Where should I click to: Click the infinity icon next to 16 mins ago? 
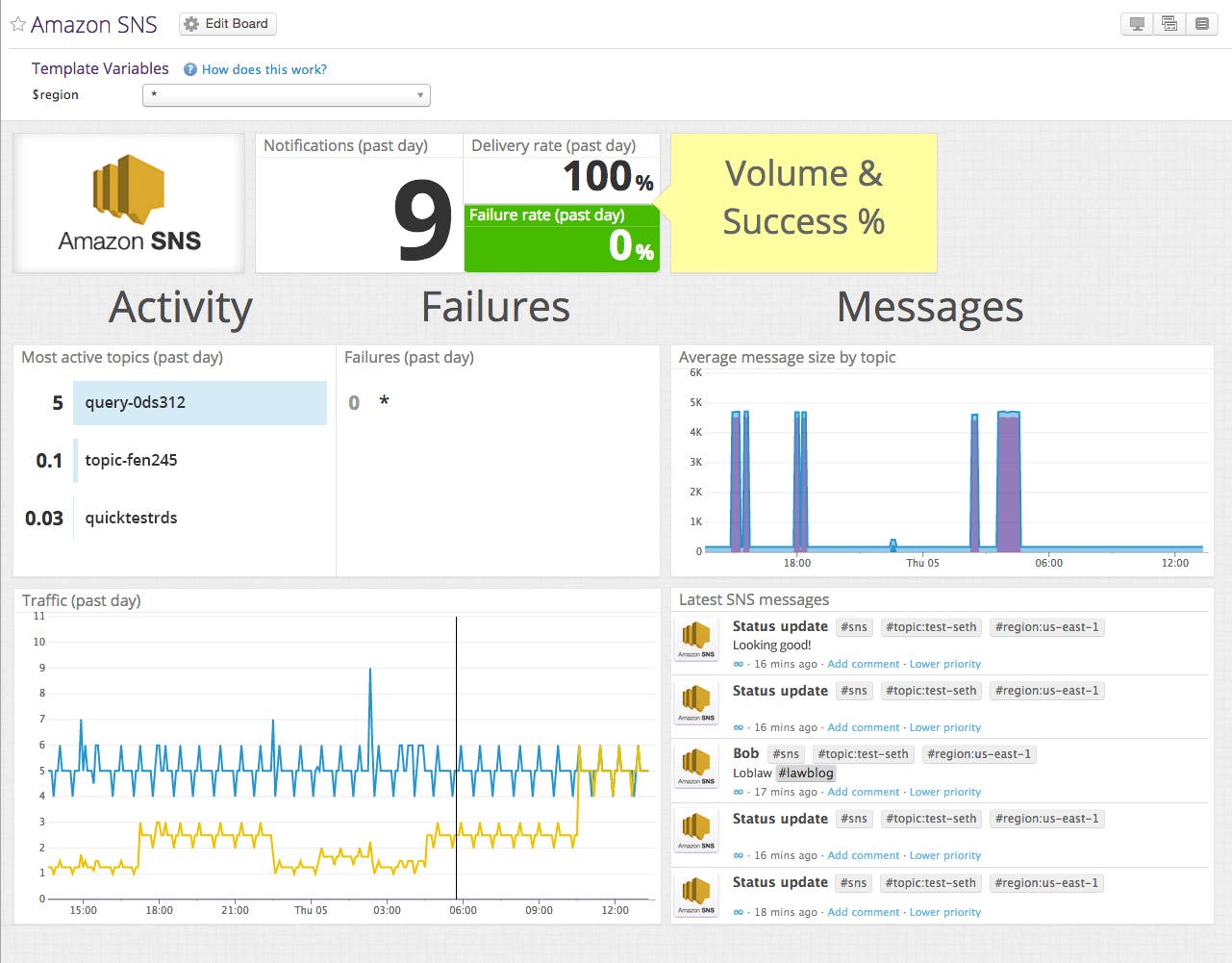(737, 664)
